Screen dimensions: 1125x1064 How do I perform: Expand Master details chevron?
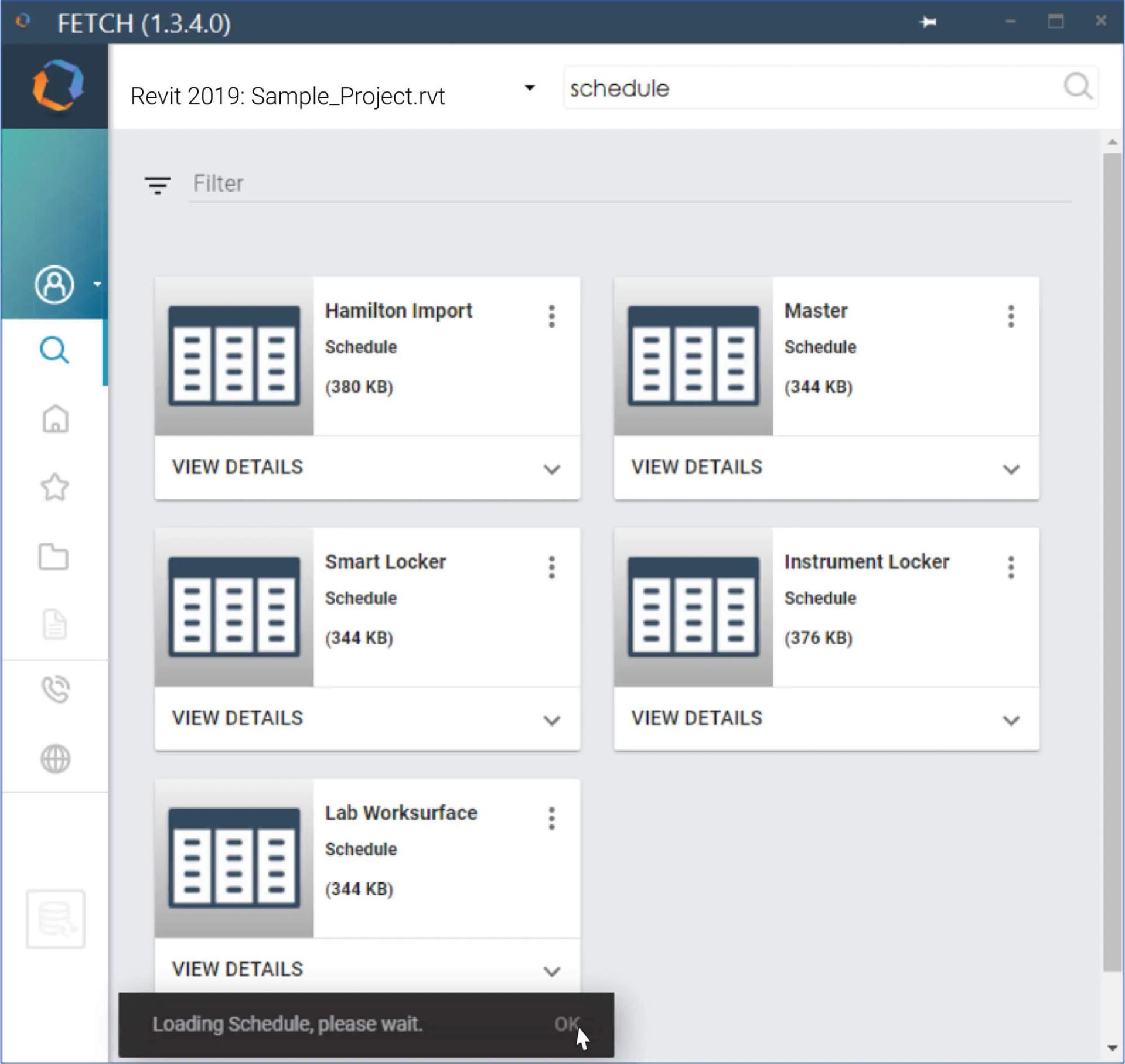[1011, 469]
